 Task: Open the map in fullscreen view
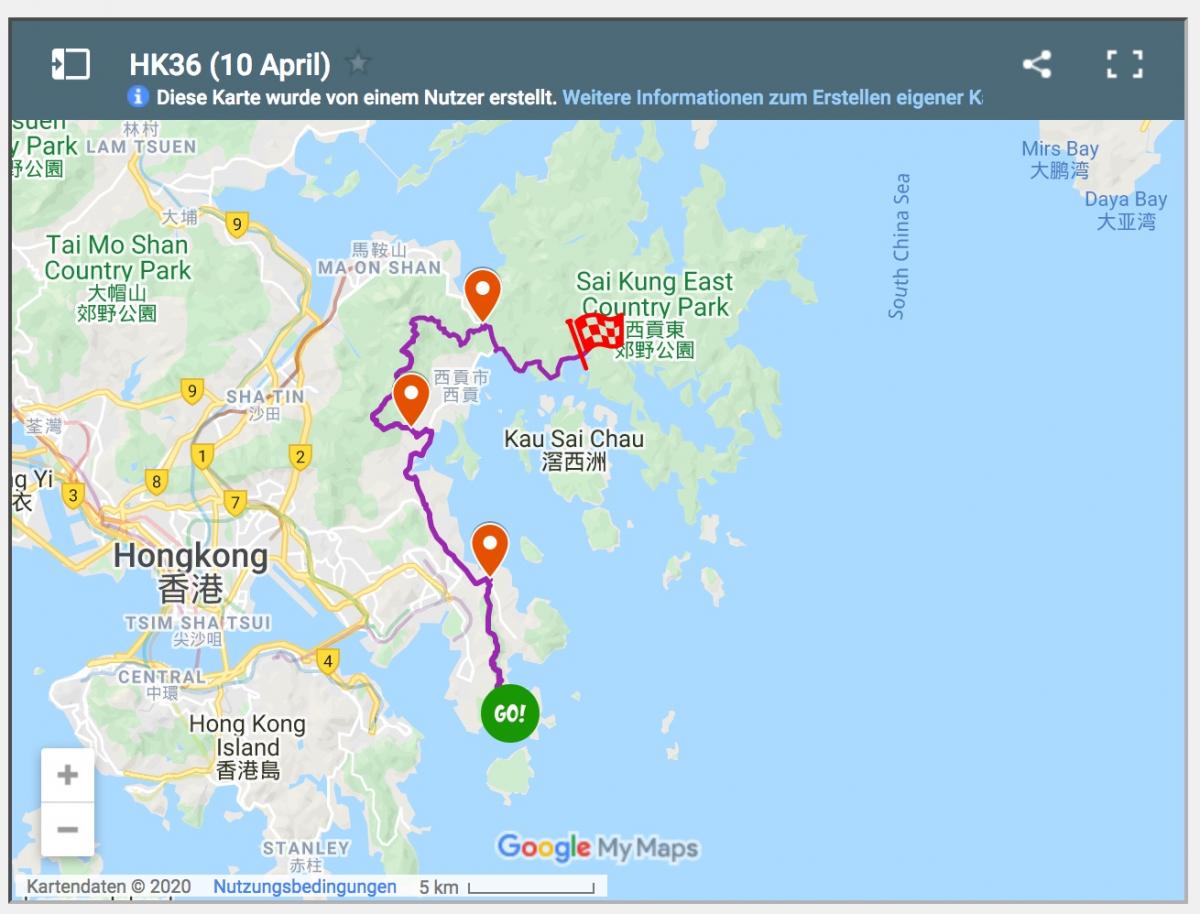point(1125,65)
